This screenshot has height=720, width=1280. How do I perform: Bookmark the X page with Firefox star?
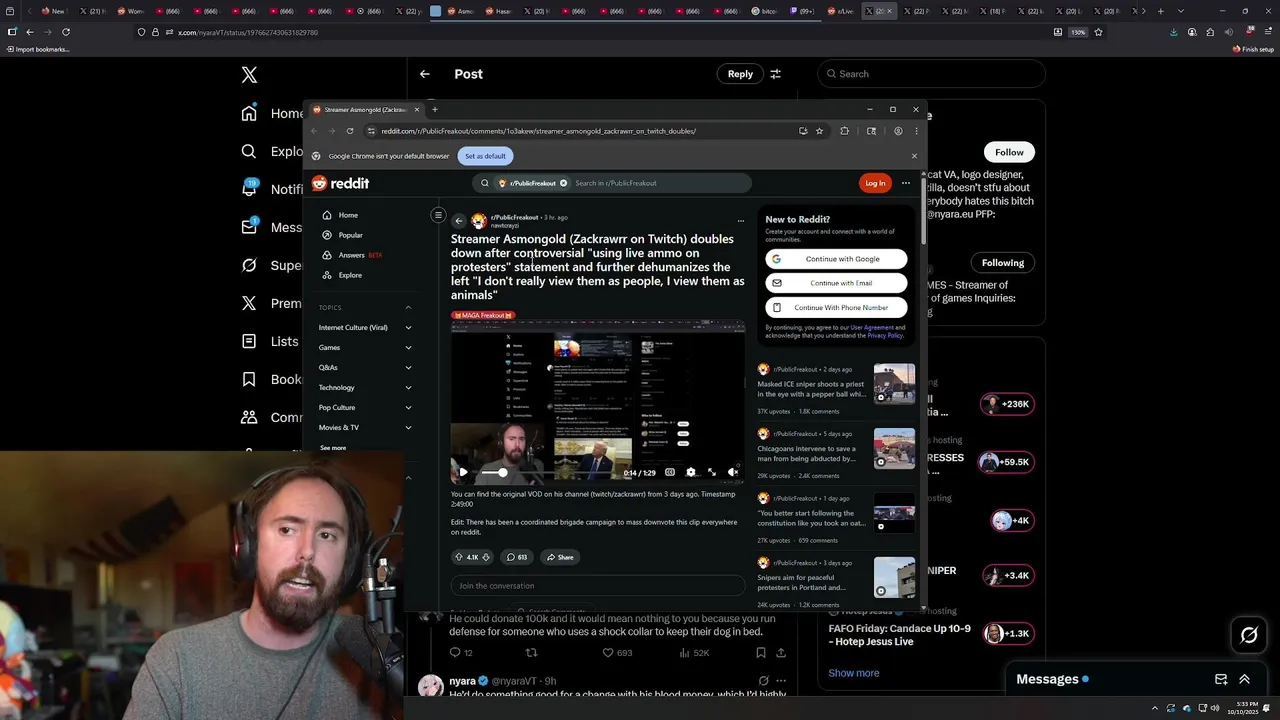(1098, 32)
